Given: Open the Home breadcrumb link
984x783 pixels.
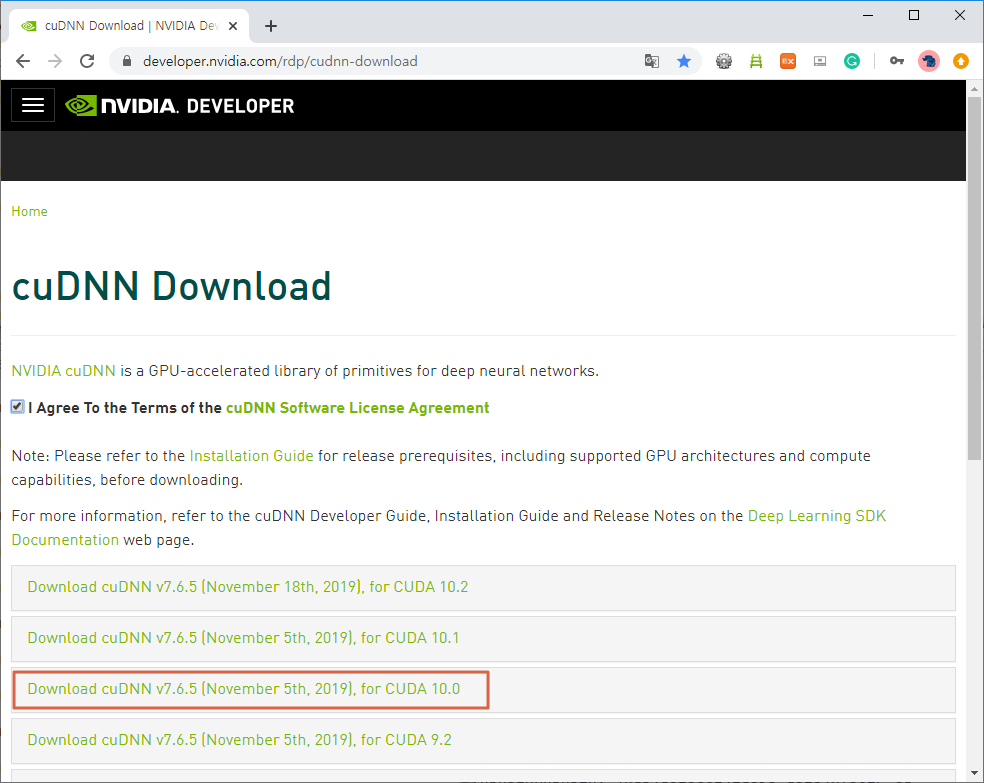Looking at the screenshot, I should [x=29, y=211].
